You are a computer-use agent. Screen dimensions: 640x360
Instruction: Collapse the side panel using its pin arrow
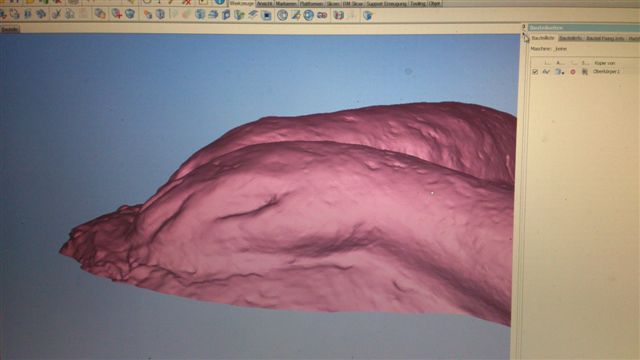pos(523,27)
